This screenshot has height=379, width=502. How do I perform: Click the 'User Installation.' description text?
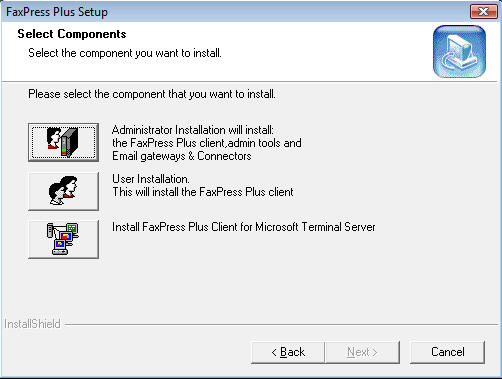(151, 179)
